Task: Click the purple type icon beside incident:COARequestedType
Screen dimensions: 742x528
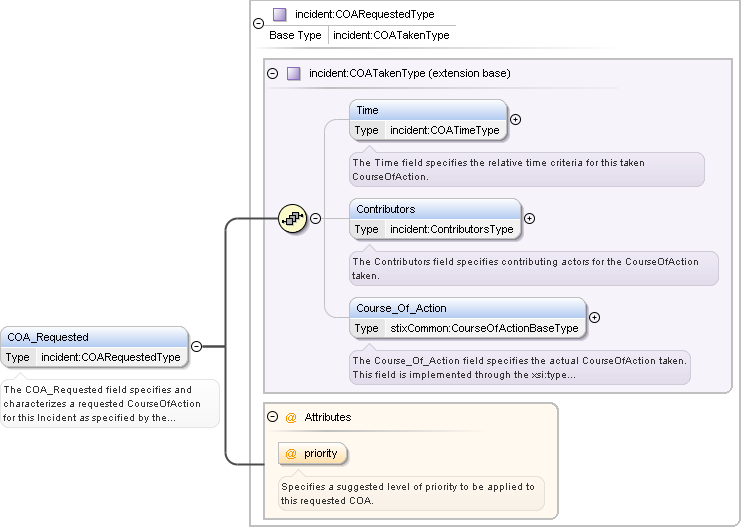Action: 280,15
